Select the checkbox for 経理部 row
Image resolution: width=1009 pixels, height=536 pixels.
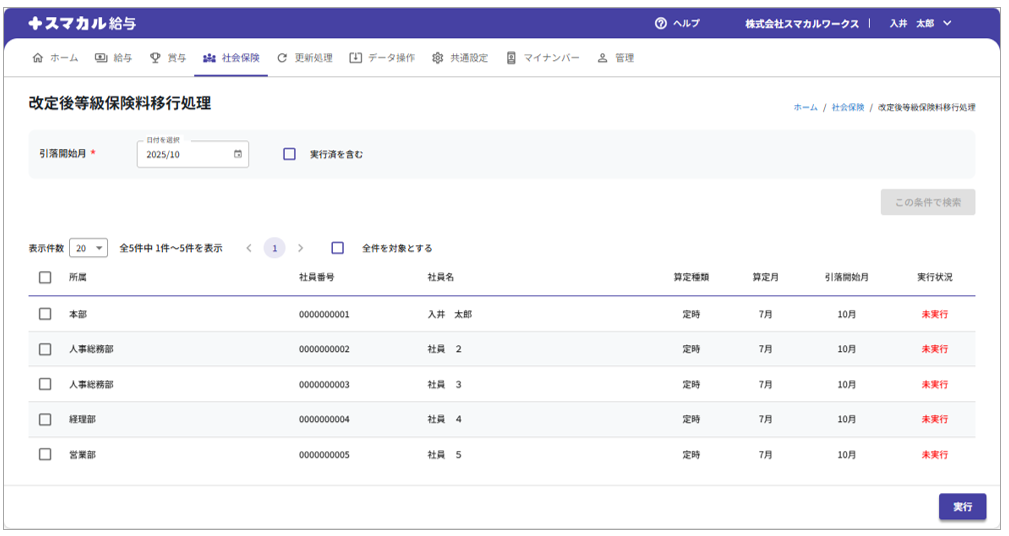45,419
